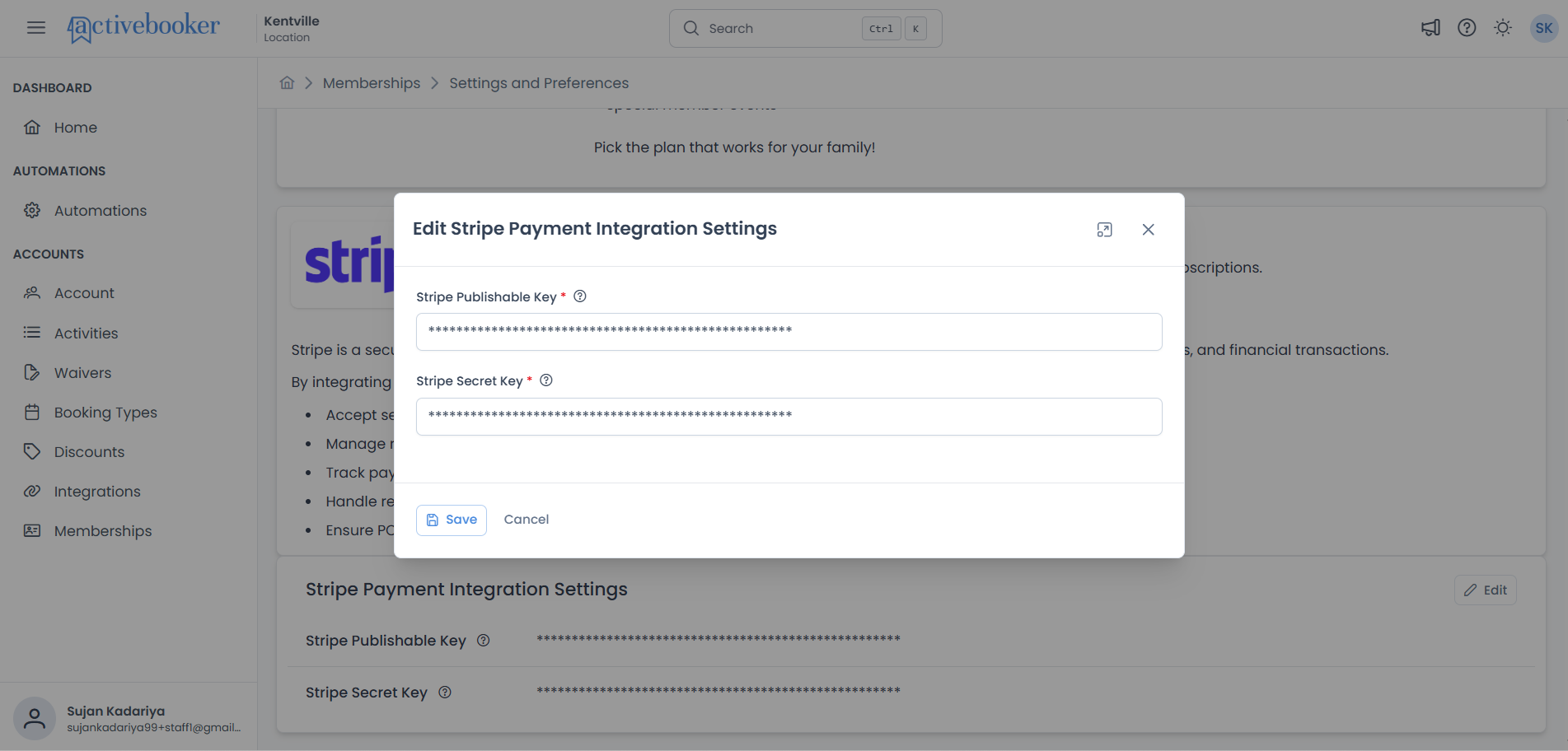Cancel editing Stripe settings
This screenshot has height=751, width=1568.
[527, 520]
